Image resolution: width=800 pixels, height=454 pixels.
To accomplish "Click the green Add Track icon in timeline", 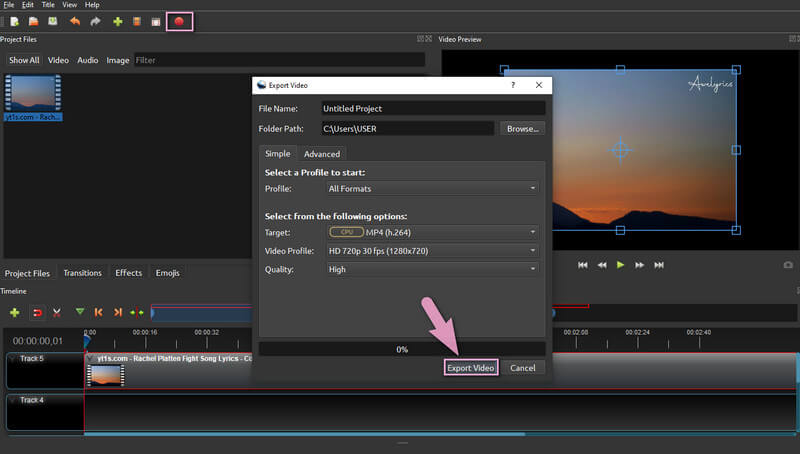I will 15,312.
